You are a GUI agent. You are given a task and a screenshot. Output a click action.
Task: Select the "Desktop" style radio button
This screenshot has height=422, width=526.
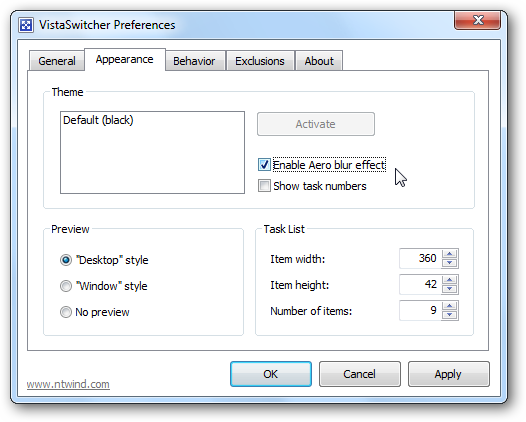(x=66, y=260)
